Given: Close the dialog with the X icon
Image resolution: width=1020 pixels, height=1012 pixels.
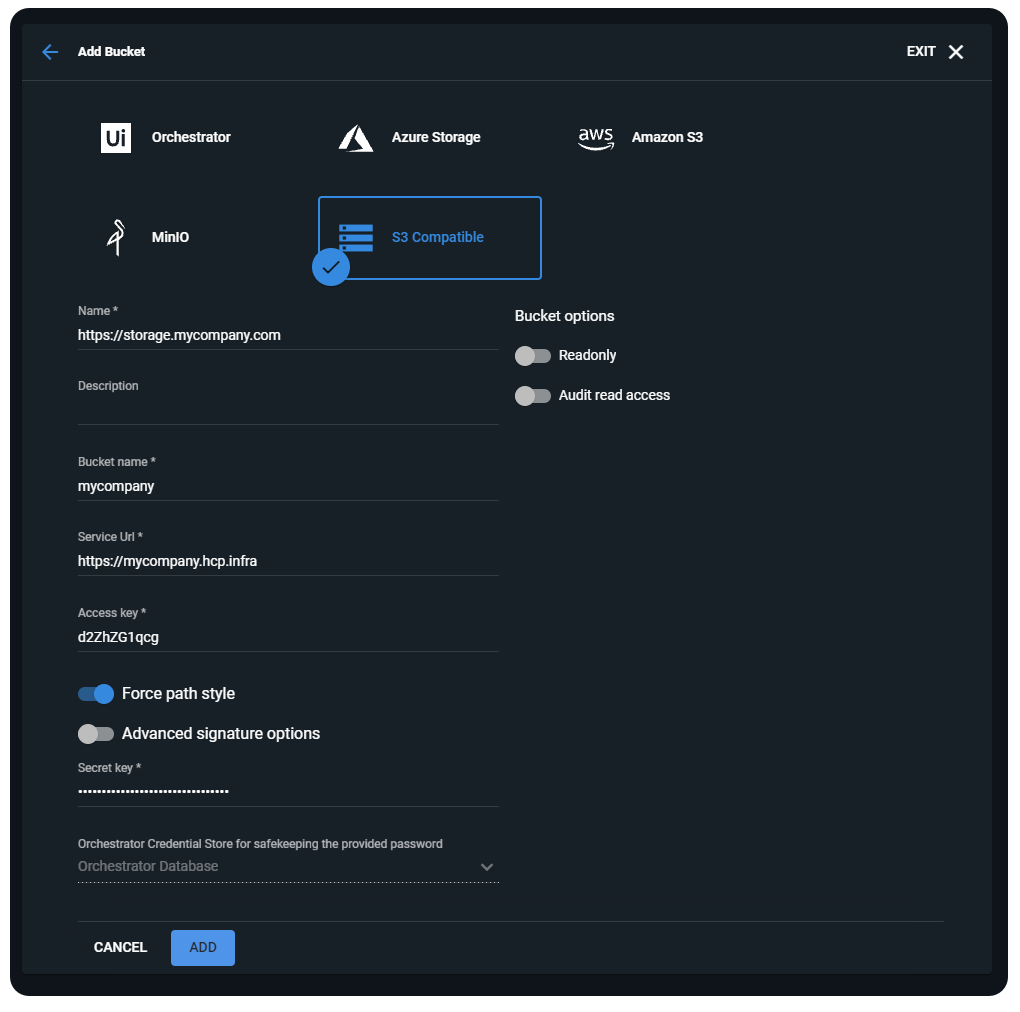Looking at the screenshot, I should 956,51.
